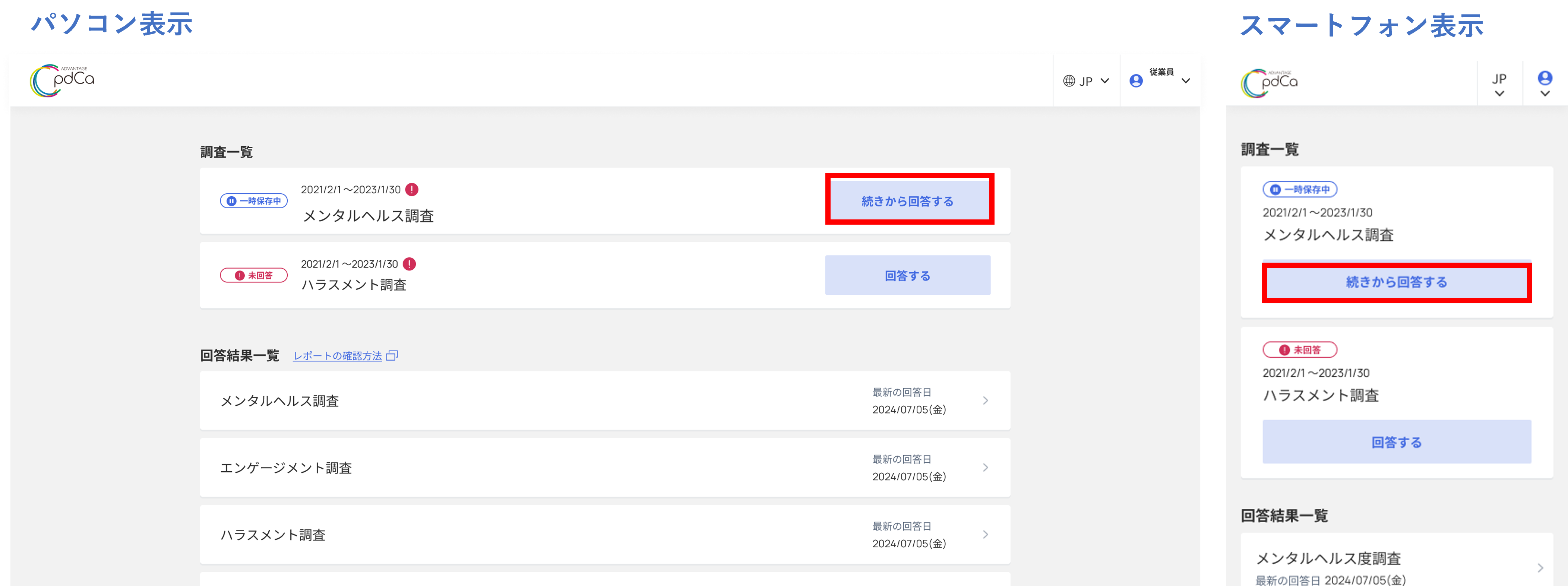Click the 調査一覧 heading in the PC view
Viewport: 1568px width, 586px height.
(x=227, y=152)
